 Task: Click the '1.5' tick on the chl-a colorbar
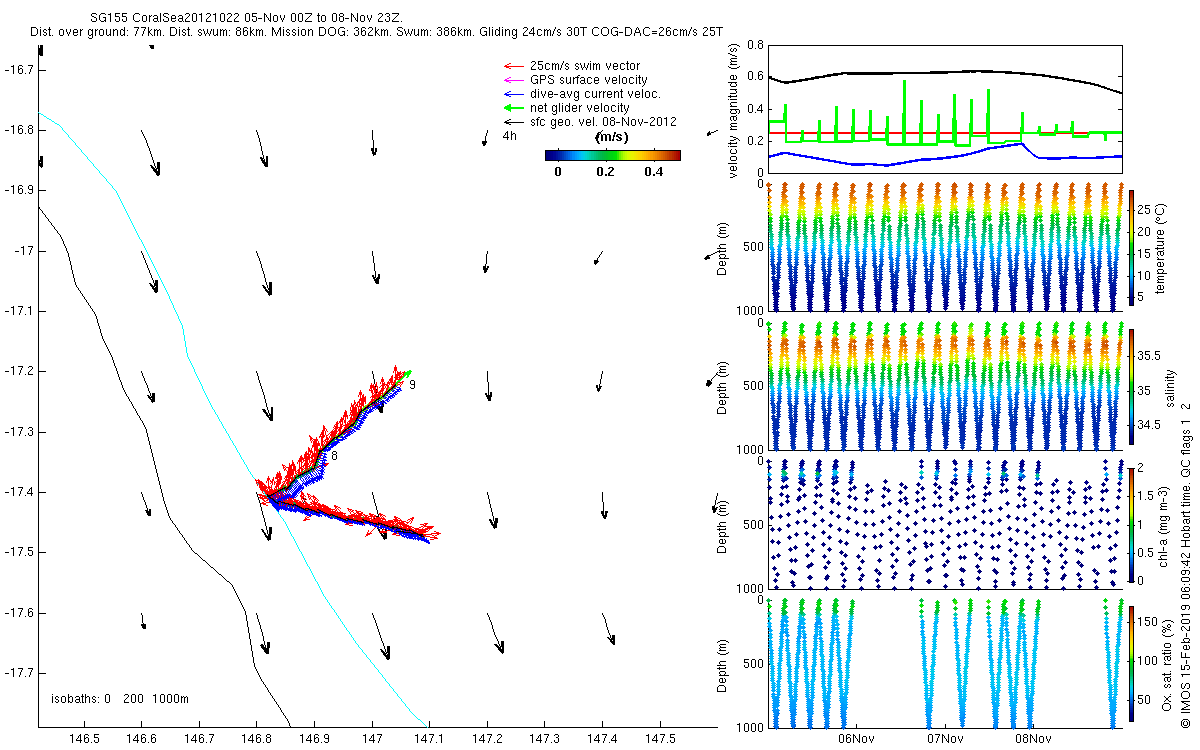[1147, 496]
